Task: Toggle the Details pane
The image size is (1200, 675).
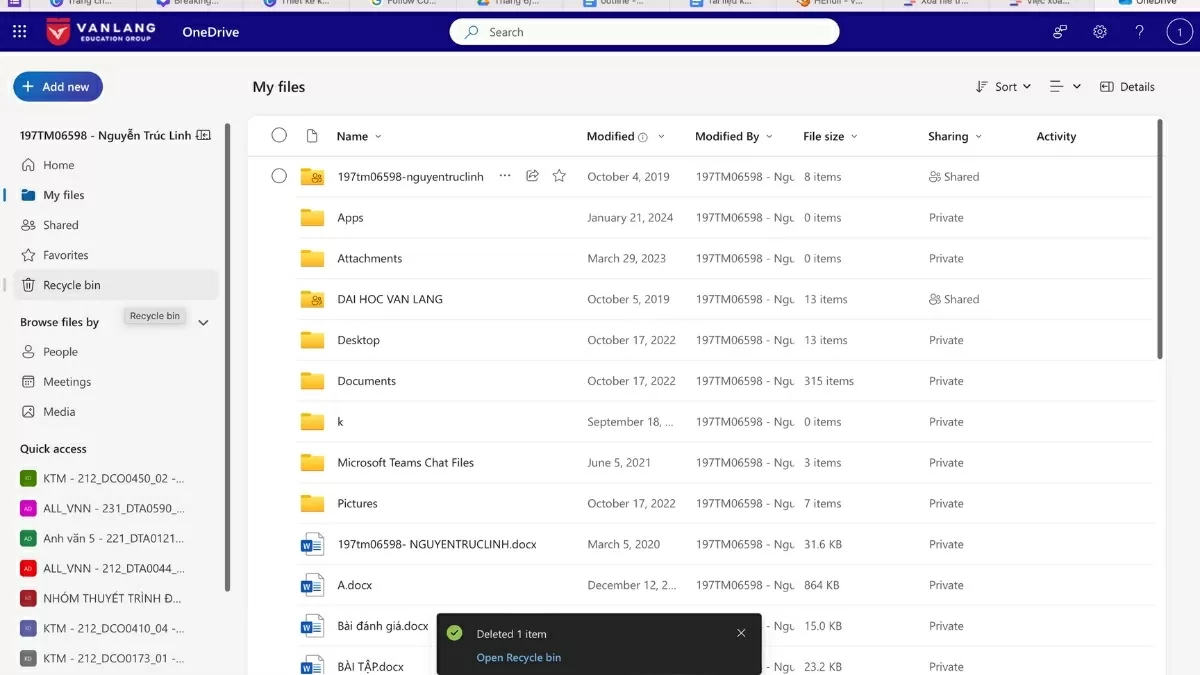Action: [1127, 87]
